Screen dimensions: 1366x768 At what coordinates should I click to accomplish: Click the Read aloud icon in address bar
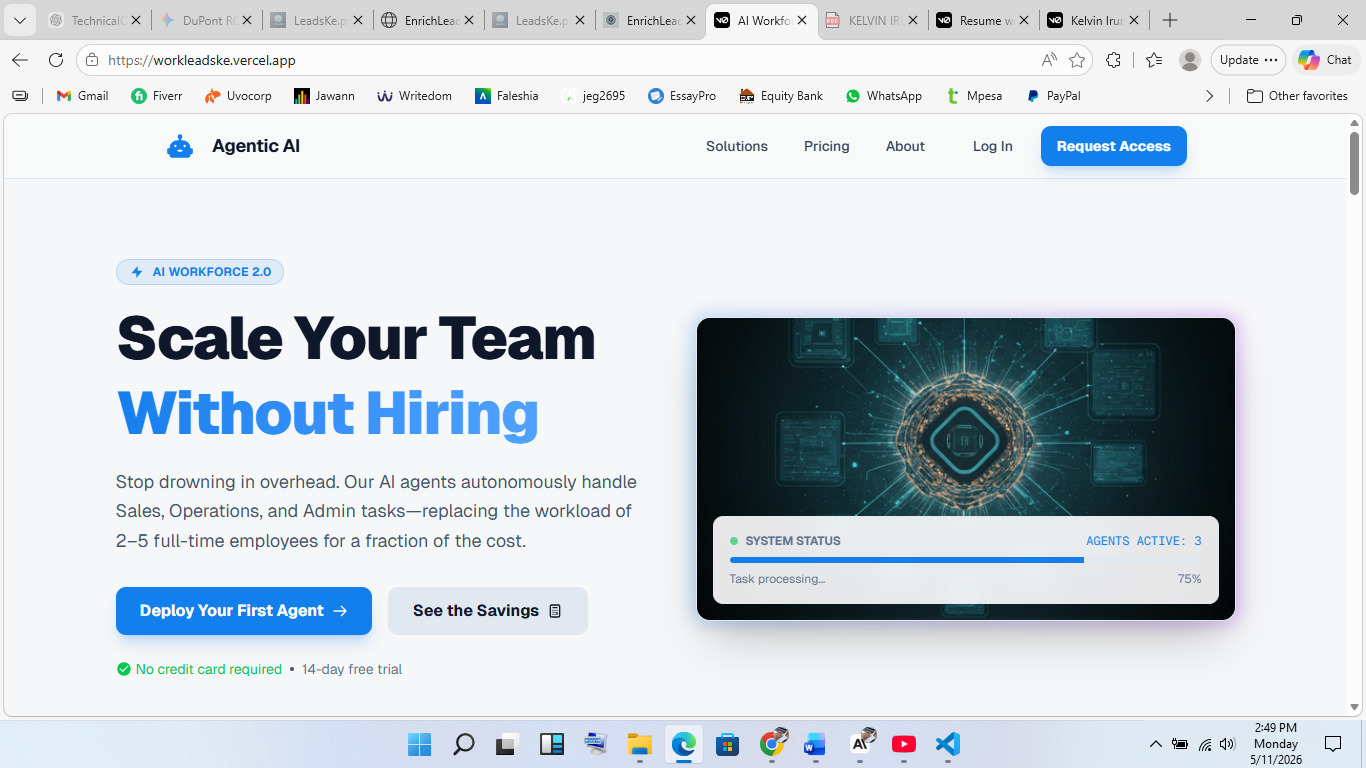pyautogui.click(x=1049, y=60)
